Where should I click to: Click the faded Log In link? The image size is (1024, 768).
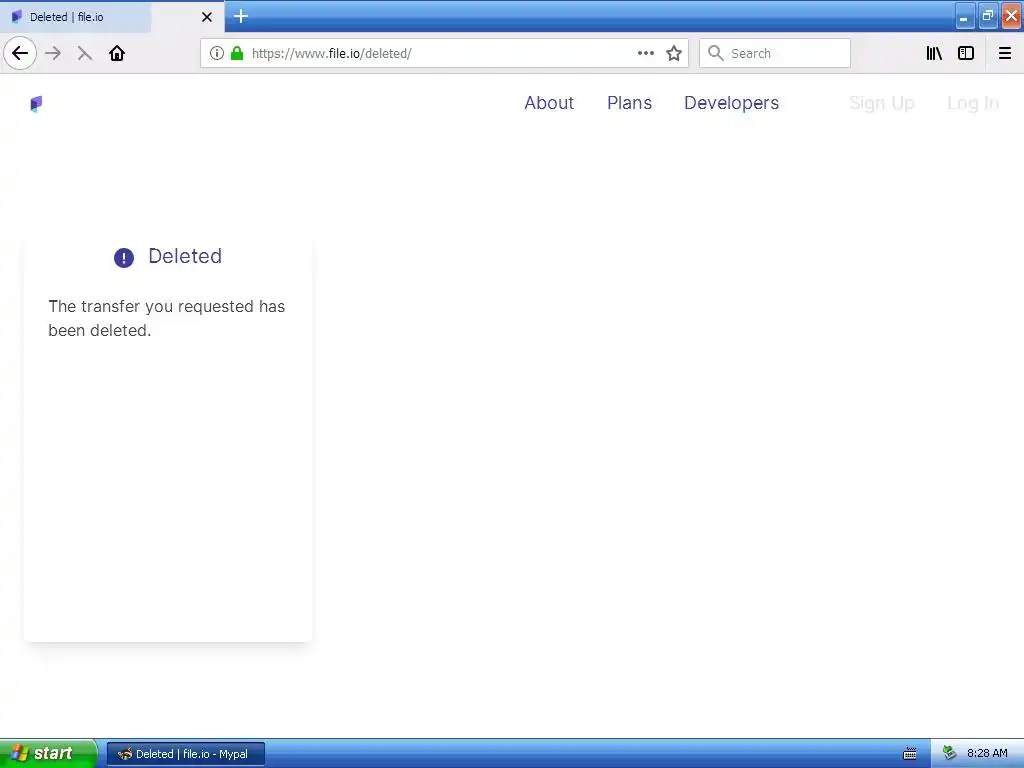coord(973,103)
